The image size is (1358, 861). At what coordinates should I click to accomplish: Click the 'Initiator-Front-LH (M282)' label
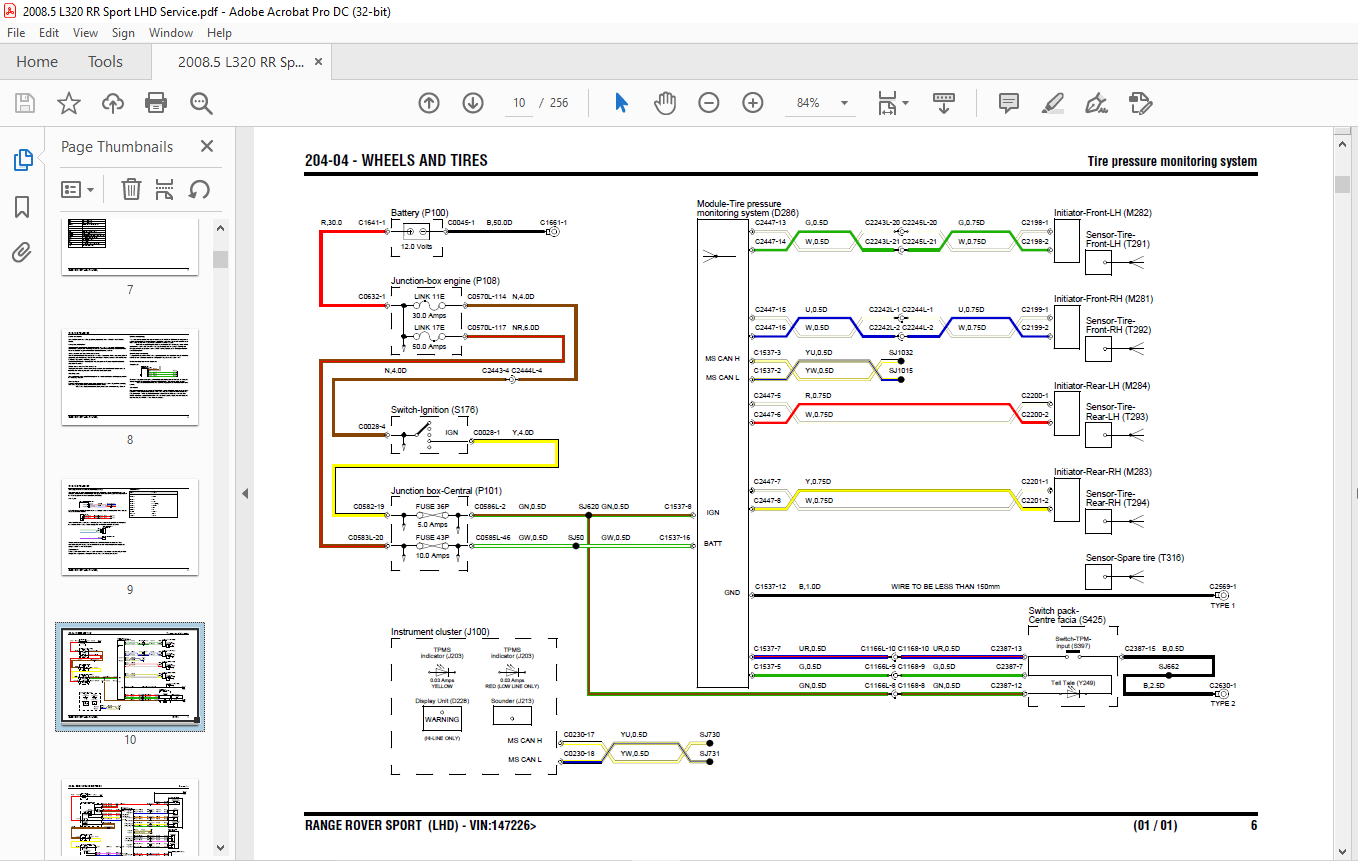(1103, 212)
